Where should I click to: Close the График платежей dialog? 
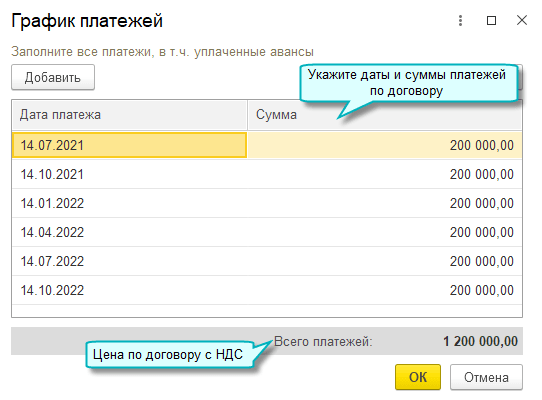point(522,20)
